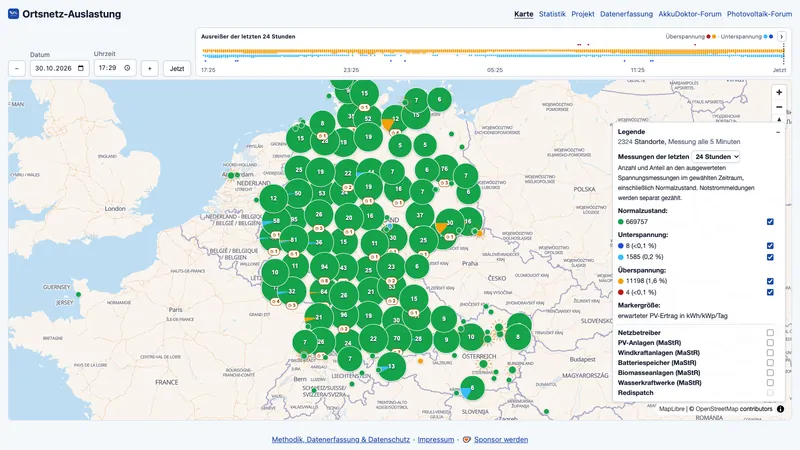Uncheck the Überspannung 4 (<0,1 %) checkbox
The height and width of the screenshot is (450, 800).
[770, 292]
